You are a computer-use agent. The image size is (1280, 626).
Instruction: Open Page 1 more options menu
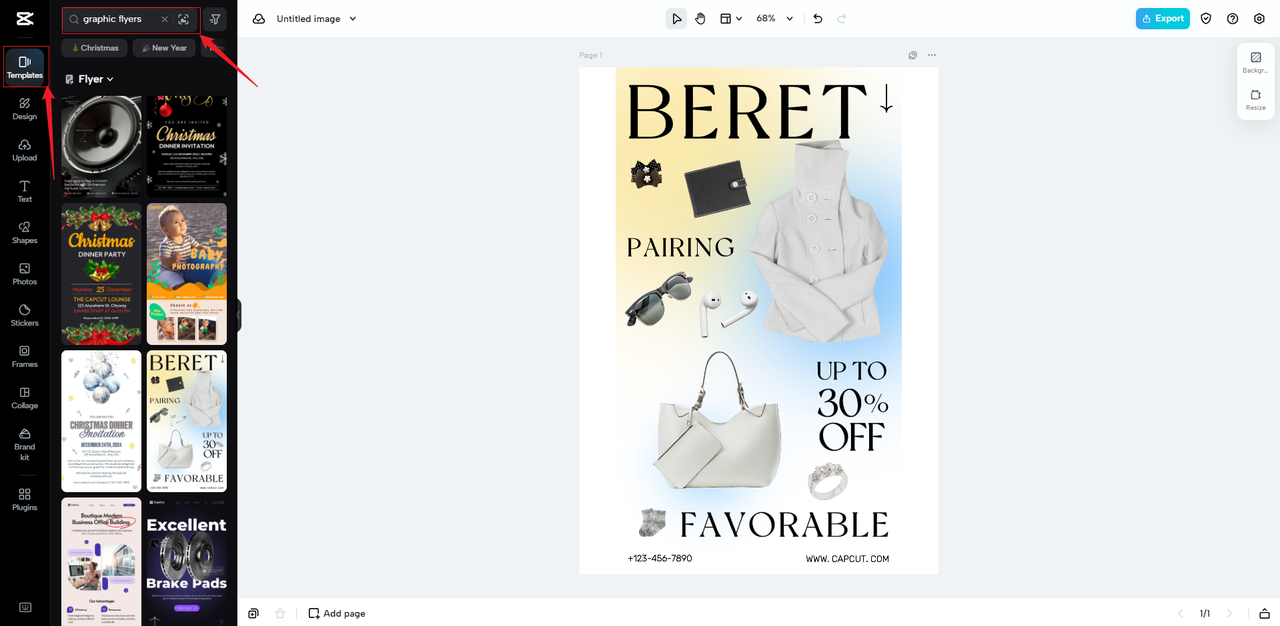(x=932, y=55)
